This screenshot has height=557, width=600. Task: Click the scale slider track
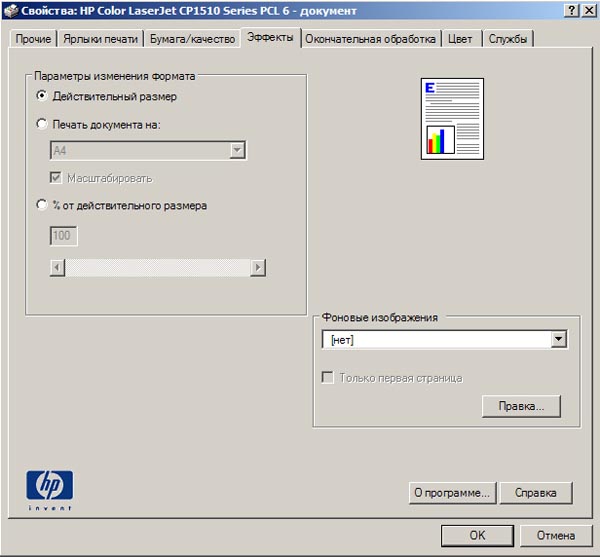(158, 267)
